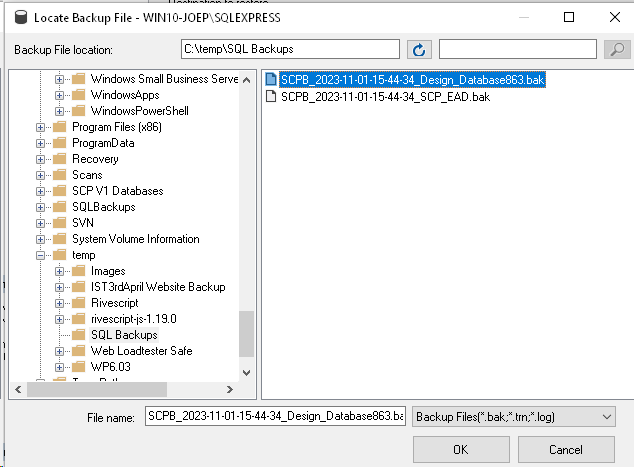Click the Design_Database863.bak file icon
This screenshot has height=467, width=634.
[271, 79]
